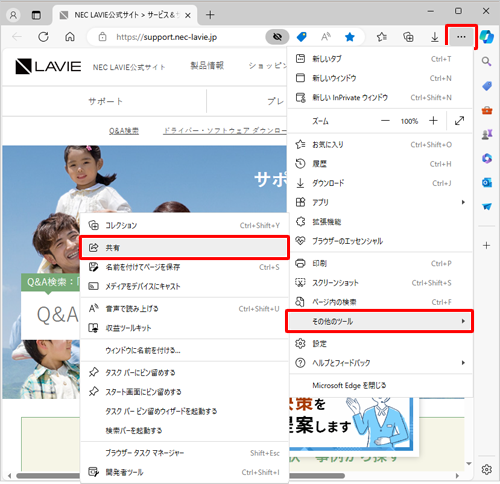Image resolution: width=500 pixels, height=484 pixels.
Task: Open ブラウザーのエッセンシャル menu item
Action: 380,241
